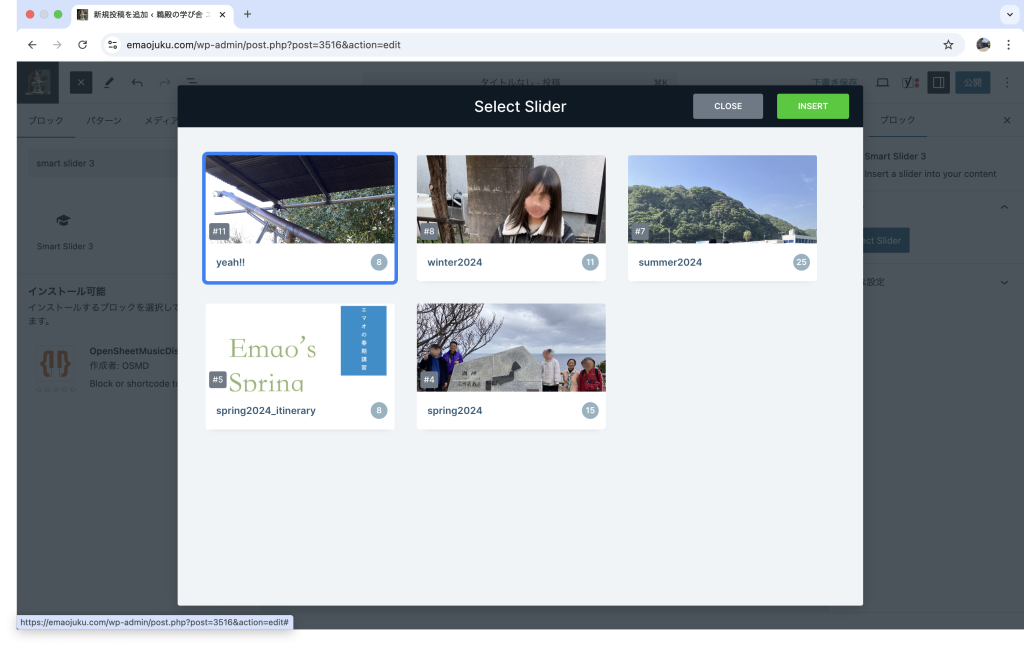Click the pencil tools icon in editor
This screenshot has height=649, width=1024.
[x=109, y=82]
